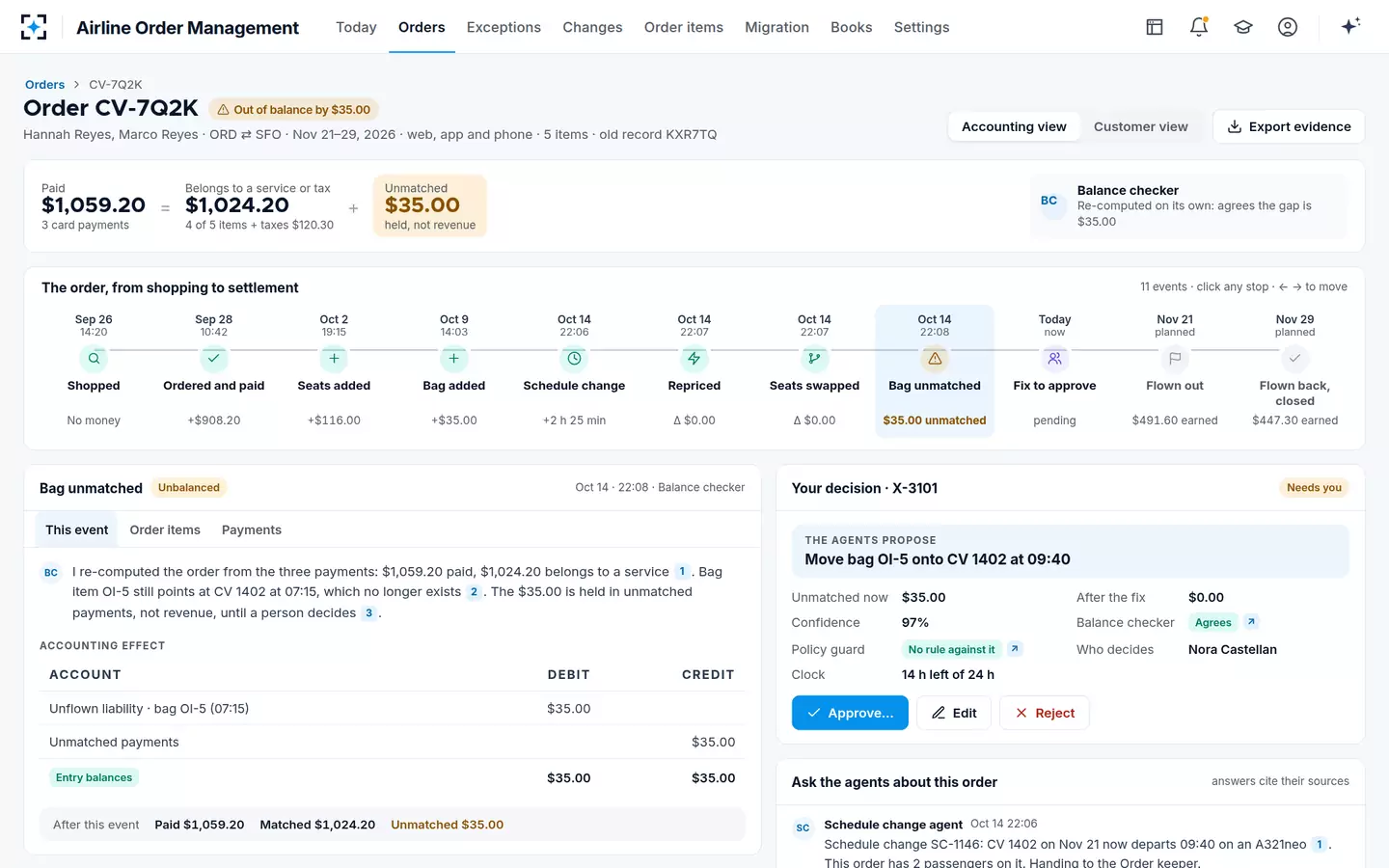Open the notifications bell
Viewport: 1389px width, 868px height.
click(1199, 27)
